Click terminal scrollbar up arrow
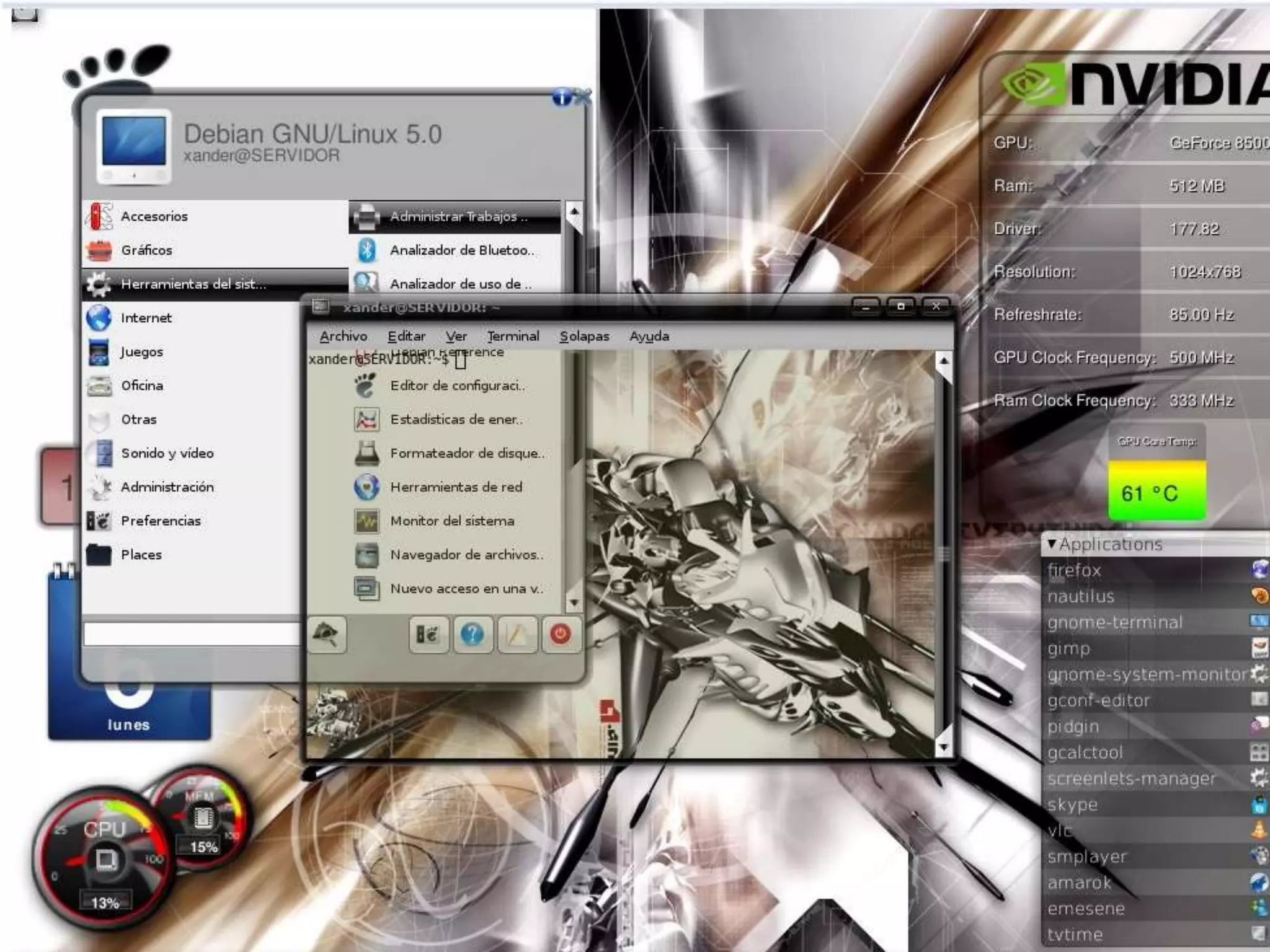Image resolution: width=1270 pixels, height=952 pixels. (x=943, y=361)
